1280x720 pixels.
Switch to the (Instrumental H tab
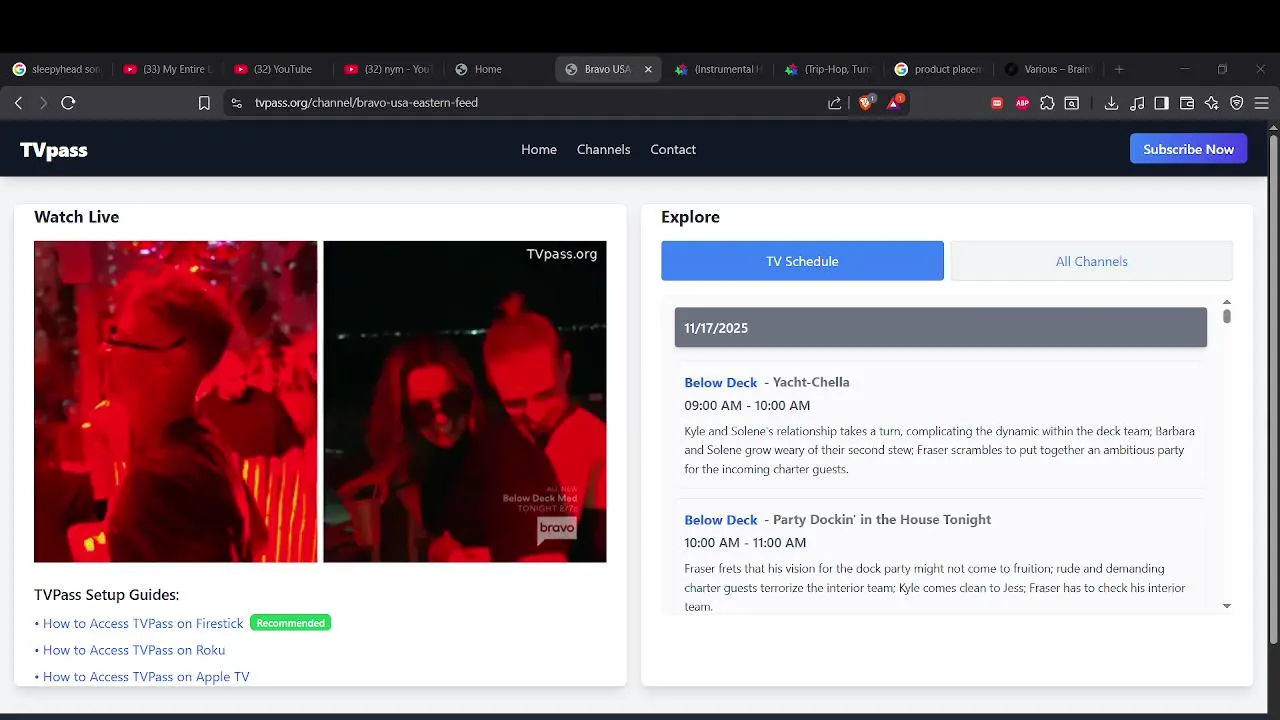[719, 69]
